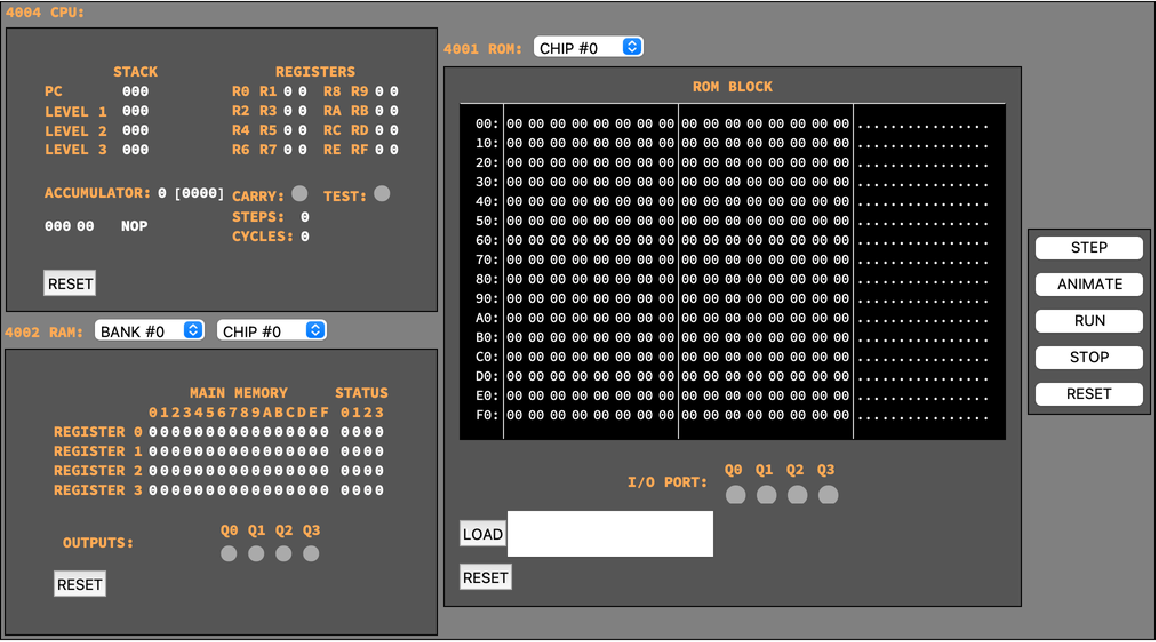Click RAM outputs Q2 indicator
The height and width of the screenshot is (642, 1156).
click(x=284, y=553)
